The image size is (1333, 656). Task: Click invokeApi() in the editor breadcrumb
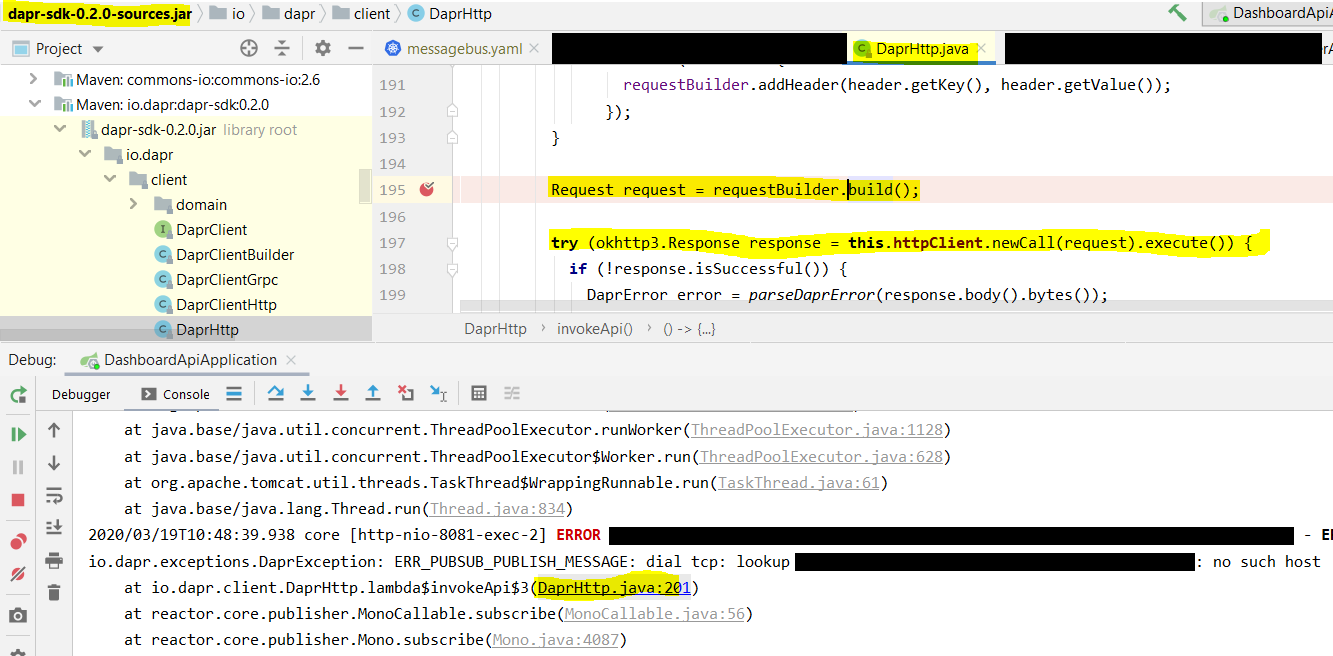594,327
